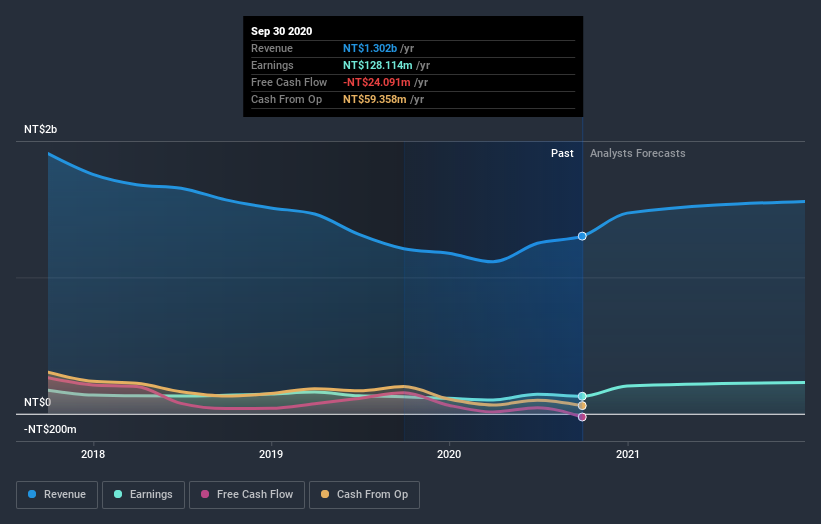Image resolution: width=821 pixels, height=524 pixels.
Task: Click the NT$1.302b revenue value
Action: click(370, 48)
